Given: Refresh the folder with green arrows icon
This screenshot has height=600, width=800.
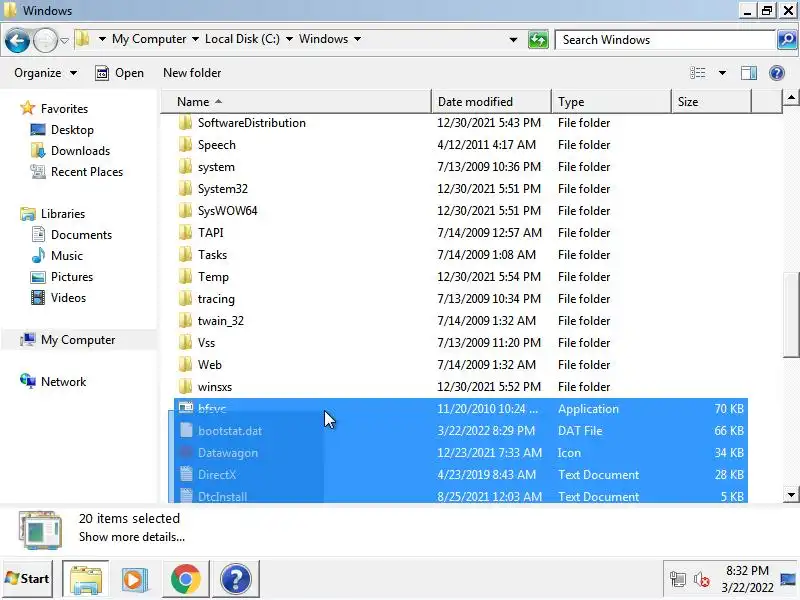Looking at the screenshot, I should tap(538, 40).
